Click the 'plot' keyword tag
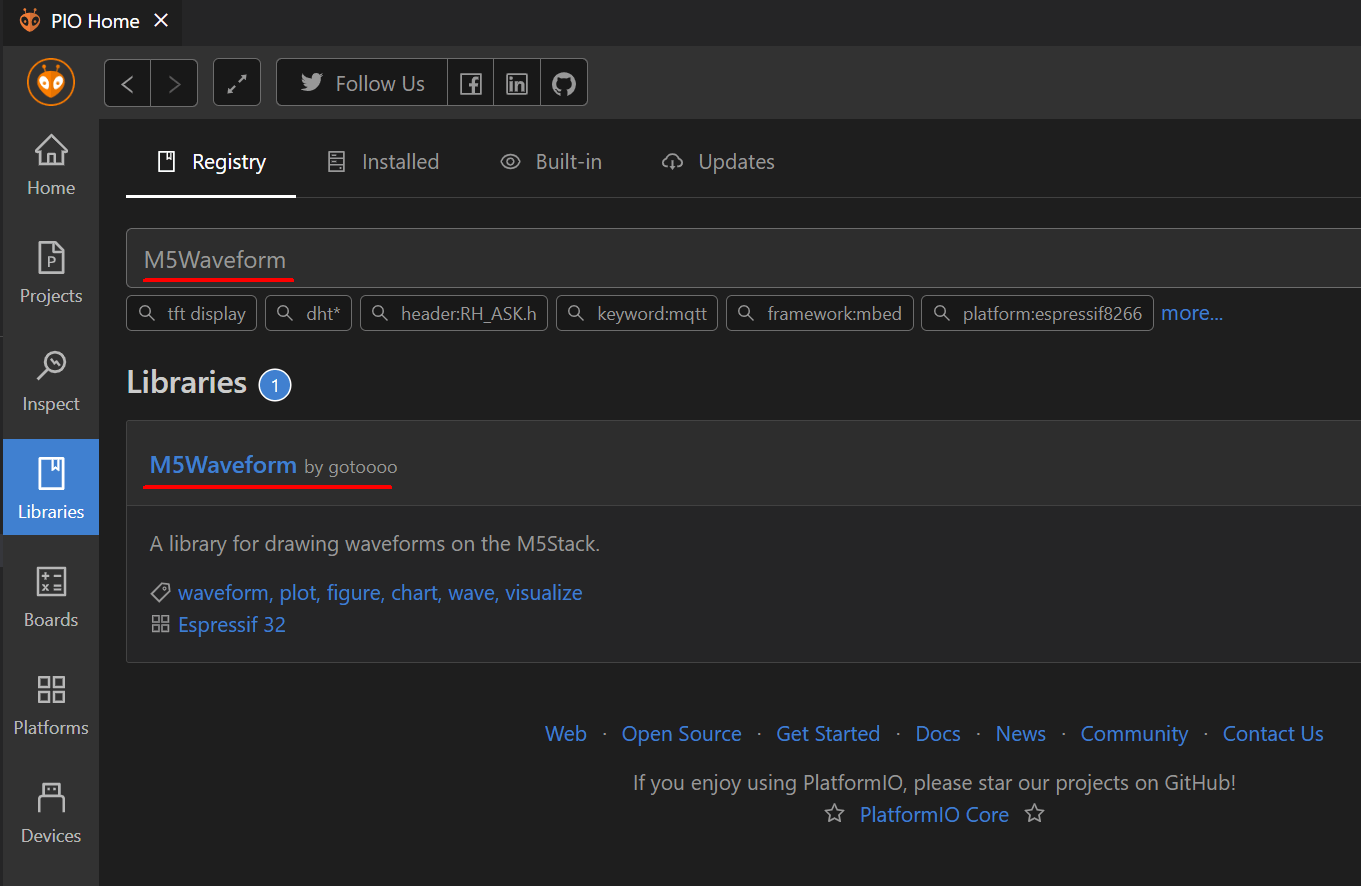 pos(299,593)
